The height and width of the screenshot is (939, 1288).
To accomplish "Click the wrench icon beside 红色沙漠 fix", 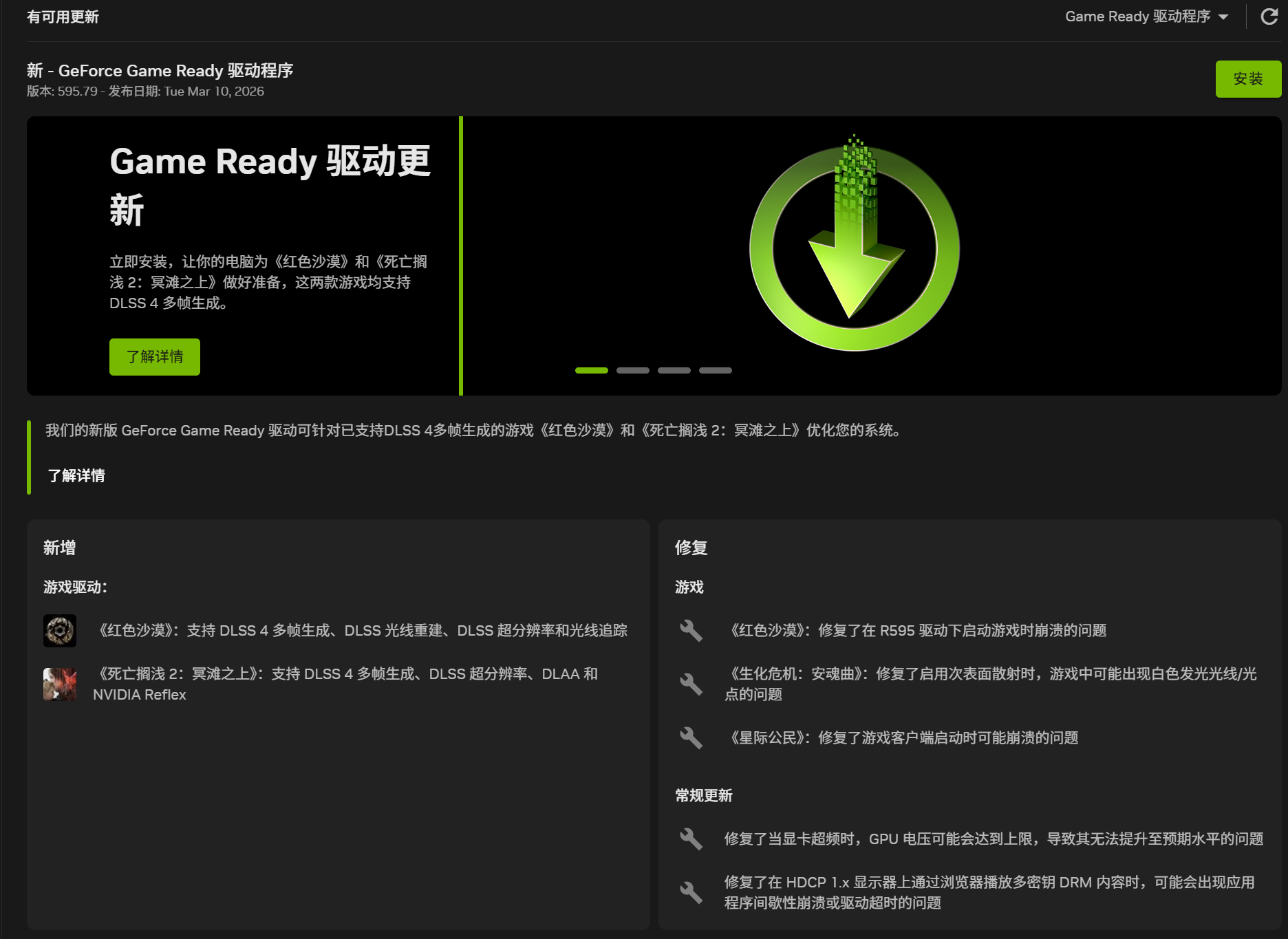I will [691, 631].
